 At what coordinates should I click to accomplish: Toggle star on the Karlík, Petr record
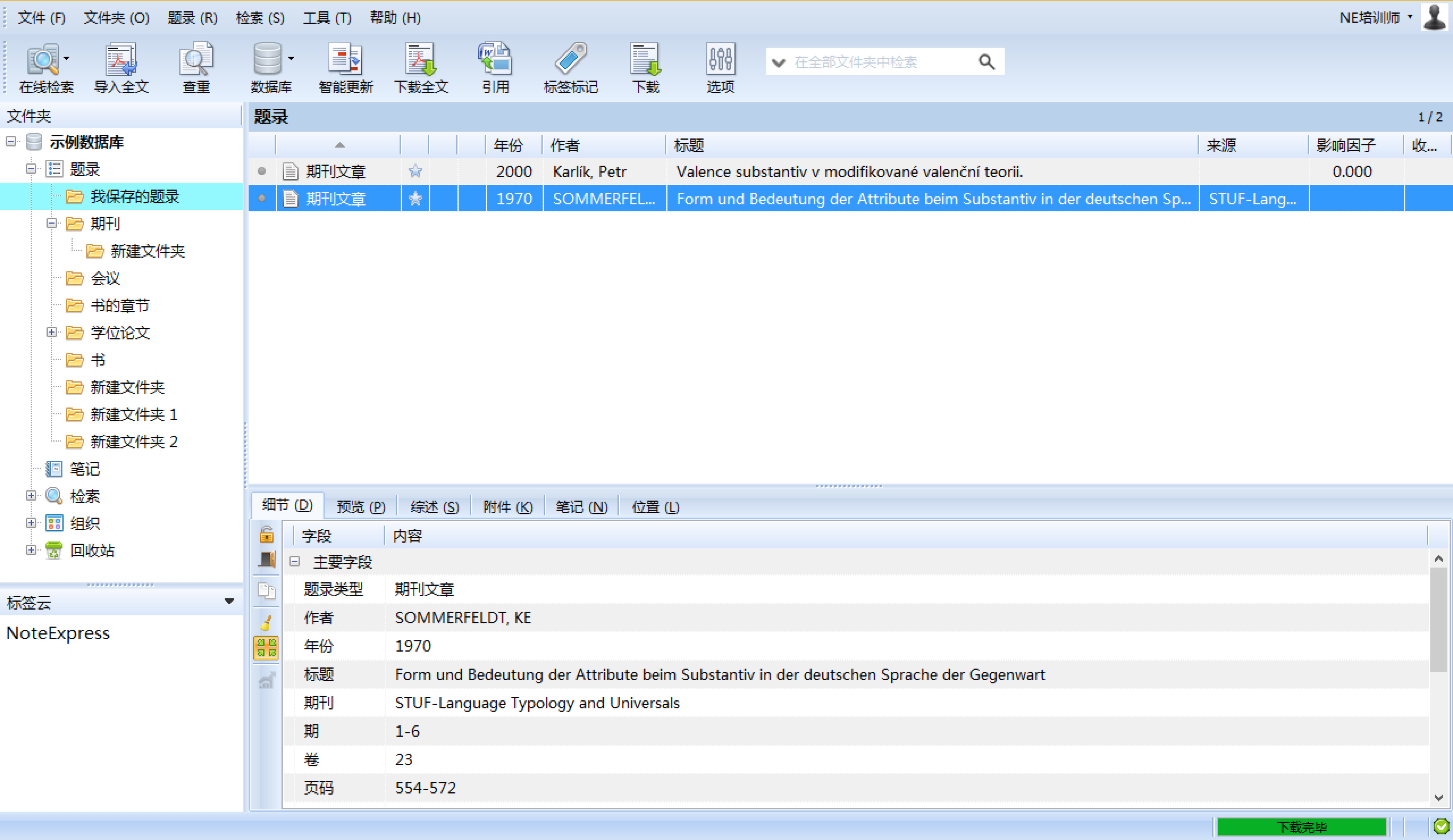[x=415, y=171]
